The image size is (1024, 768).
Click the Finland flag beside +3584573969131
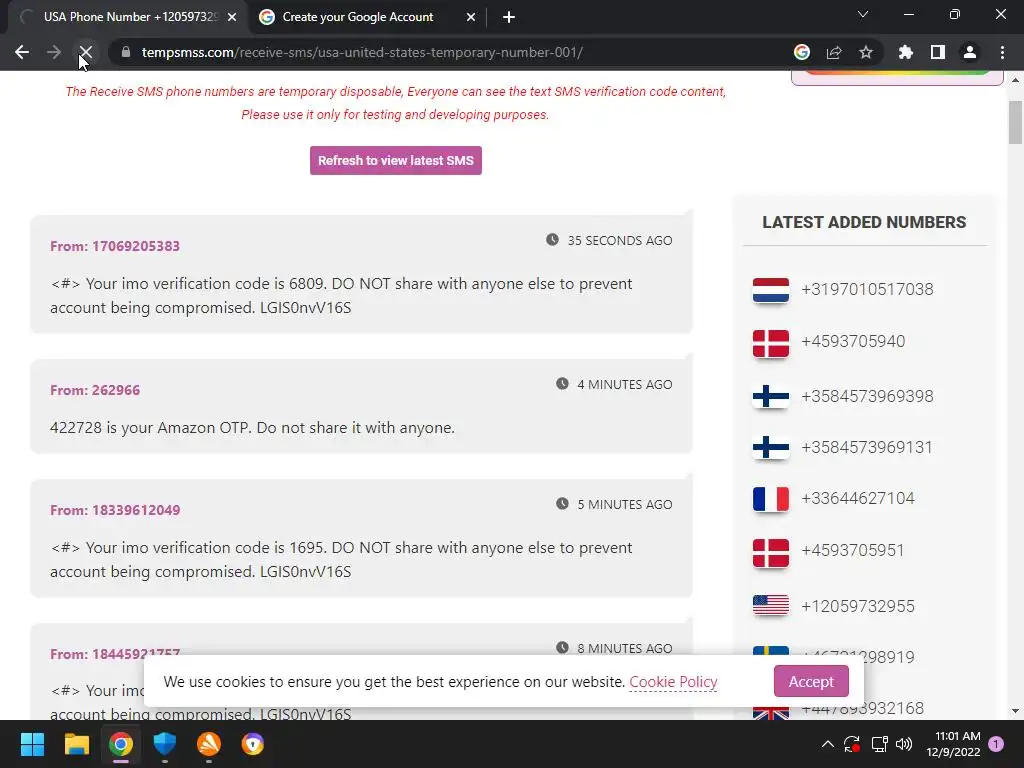click(x=771, y=447)
